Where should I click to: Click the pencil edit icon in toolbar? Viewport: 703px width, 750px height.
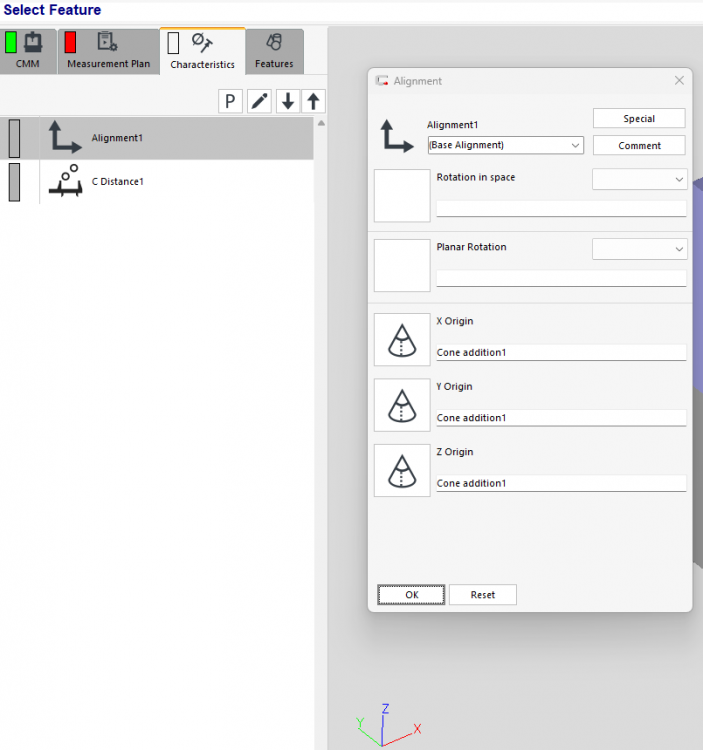coord(259,101)
